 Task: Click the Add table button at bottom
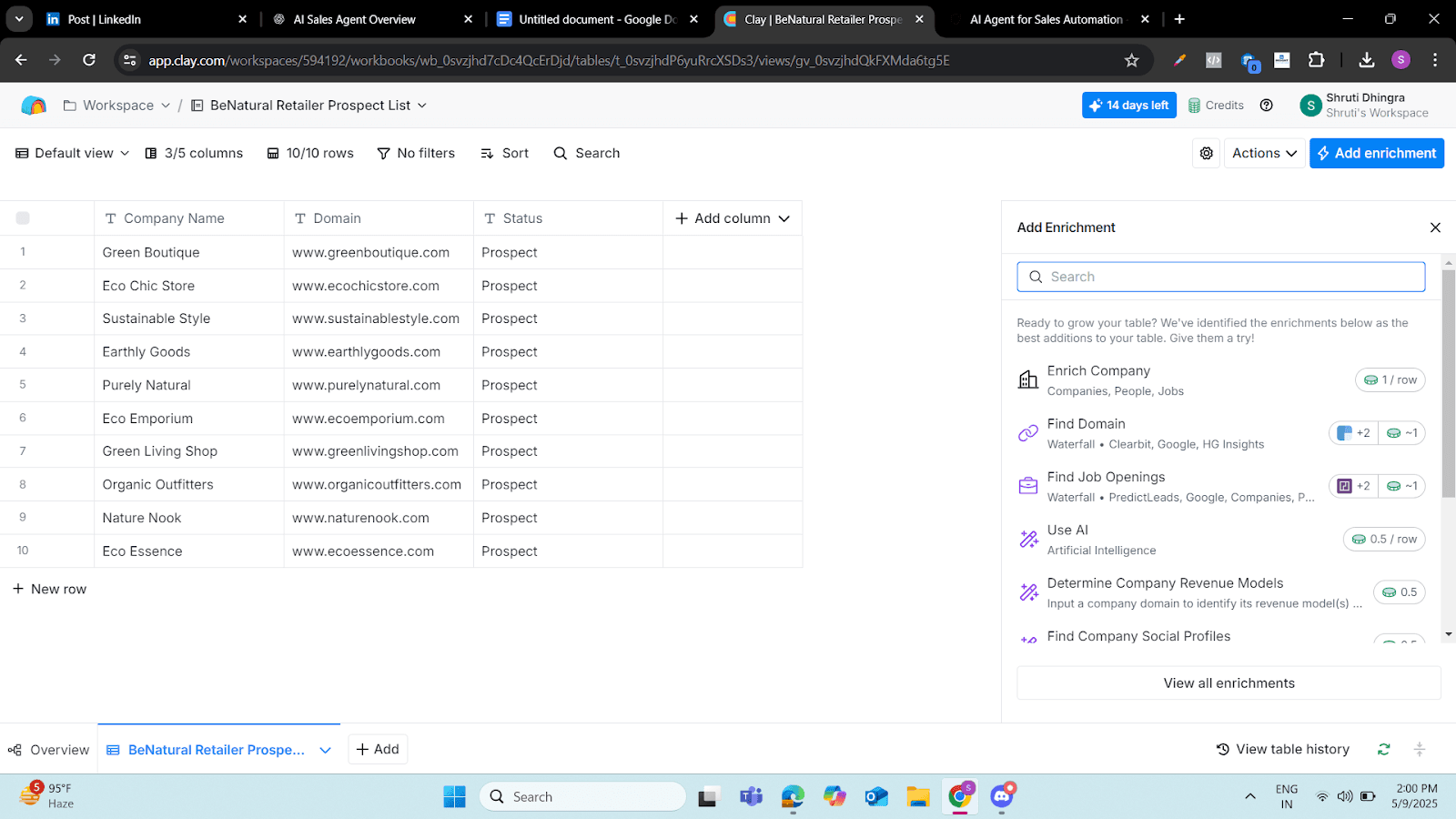[x=378, y=750]
